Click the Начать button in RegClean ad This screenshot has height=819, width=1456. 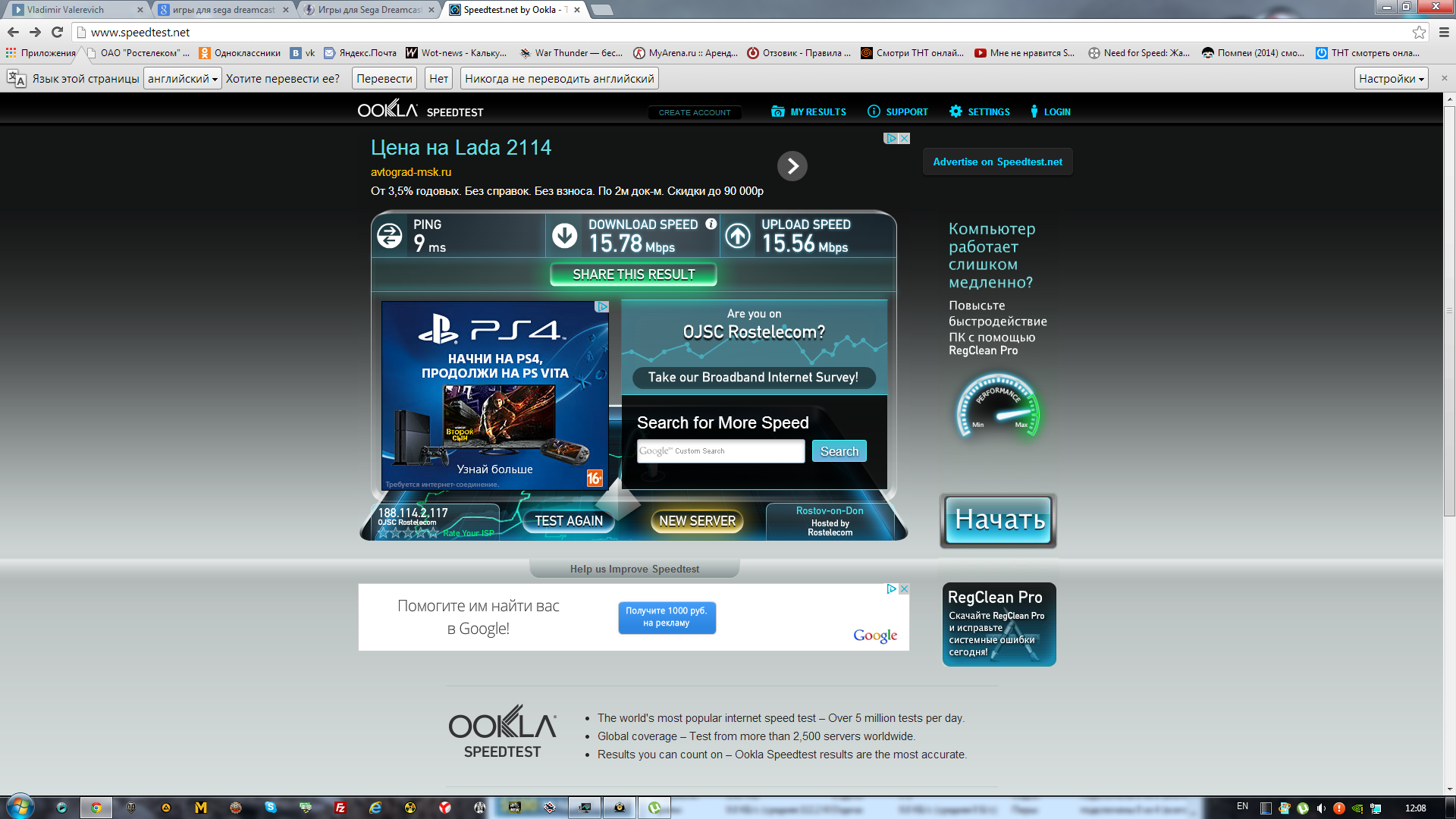click(x=999, y=520)
